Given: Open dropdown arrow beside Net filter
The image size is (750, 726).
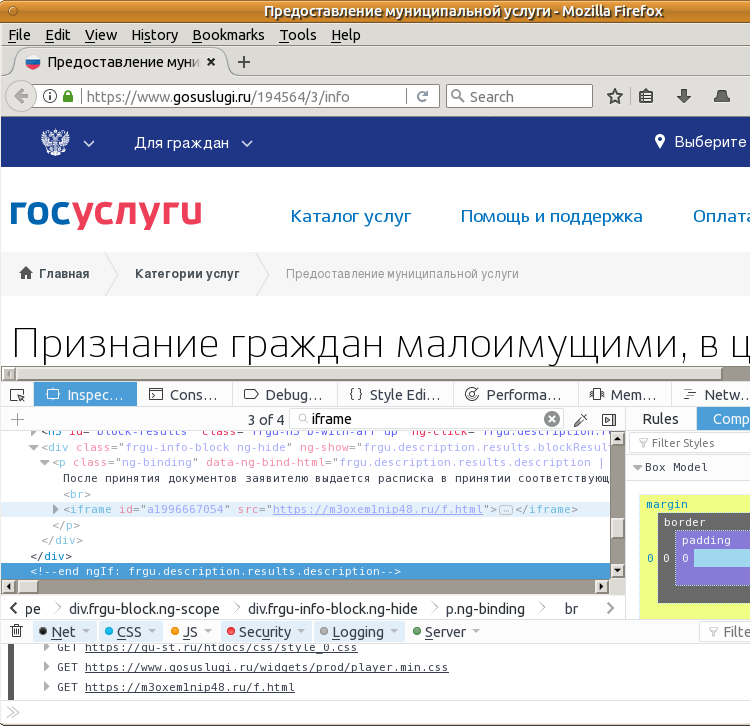Looking at the screenshot, I should [87, 631].
